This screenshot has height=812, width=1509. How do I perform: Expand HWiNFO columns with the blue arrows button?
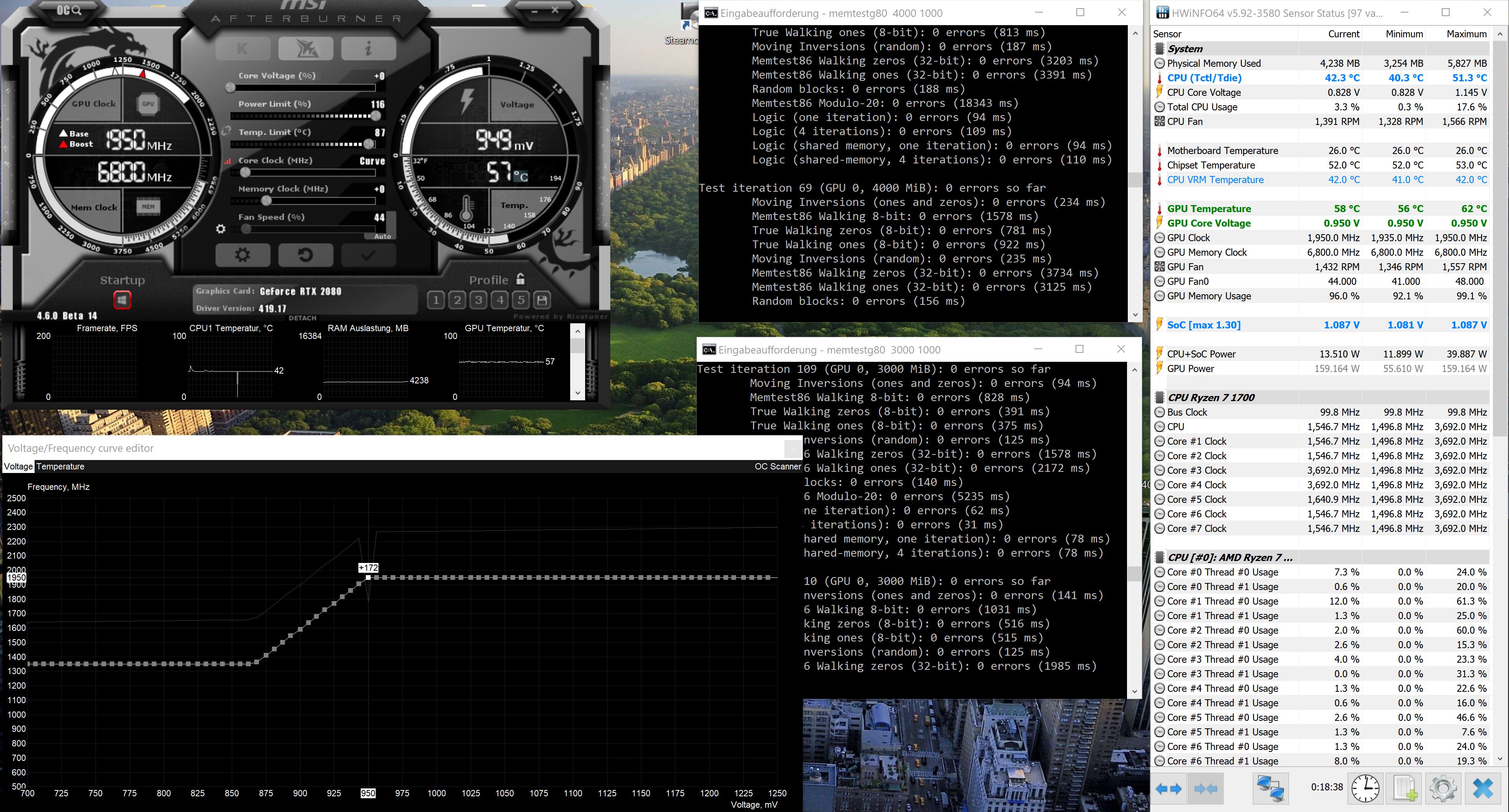[x=1168, y=788]
